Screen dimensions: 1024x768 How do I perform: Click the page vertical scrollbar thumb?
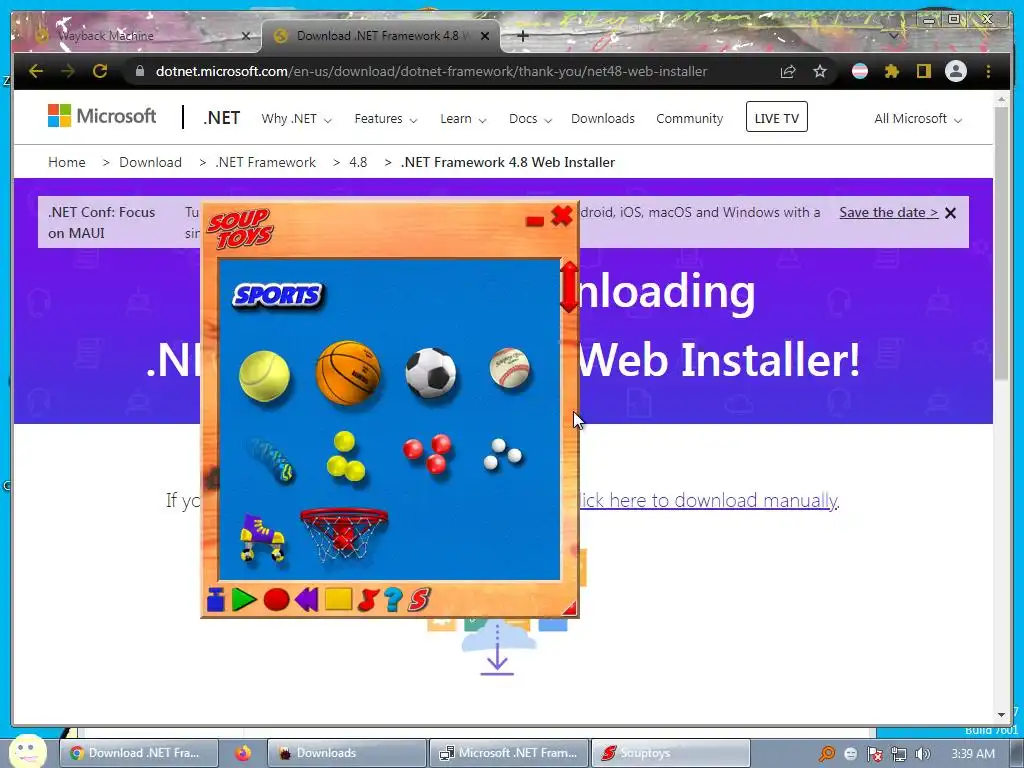(x=1001, y=242)
